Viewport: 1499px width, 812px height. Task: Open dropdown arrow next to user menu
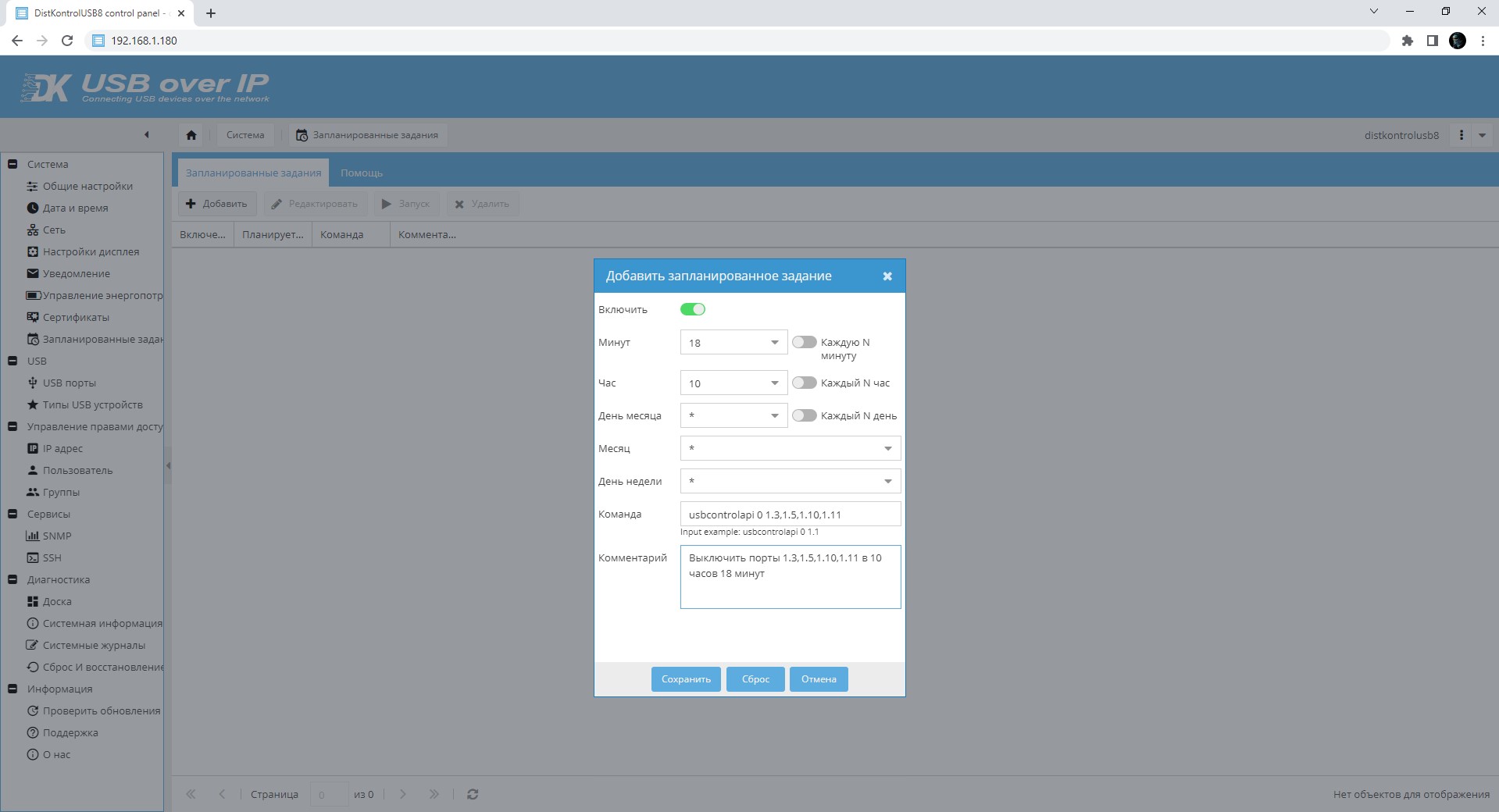tap(1482, 135)
